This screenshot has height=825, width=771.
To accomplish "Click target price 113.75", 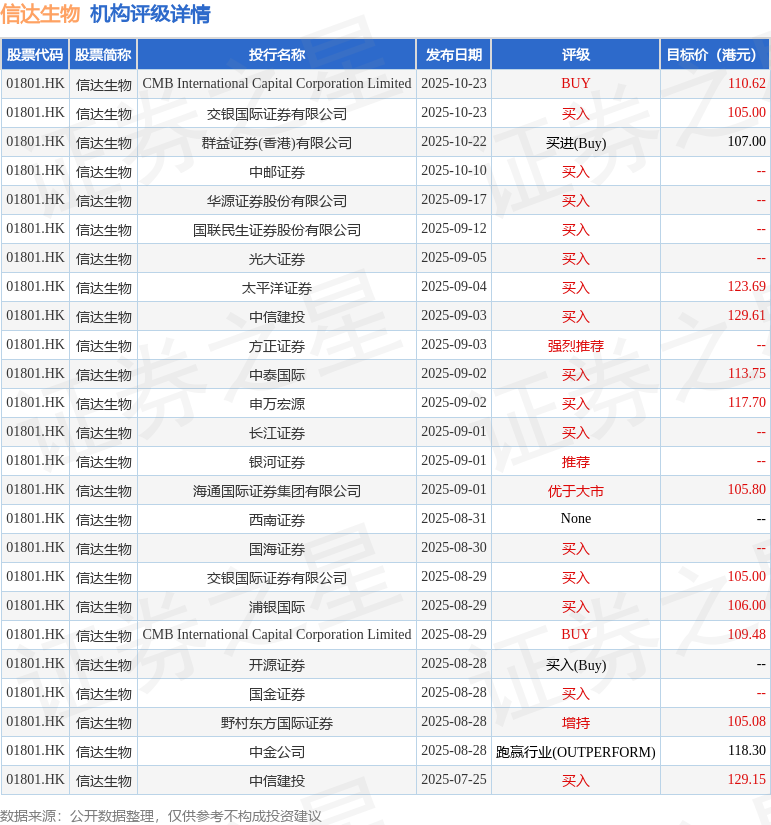I will coord(746,374).
